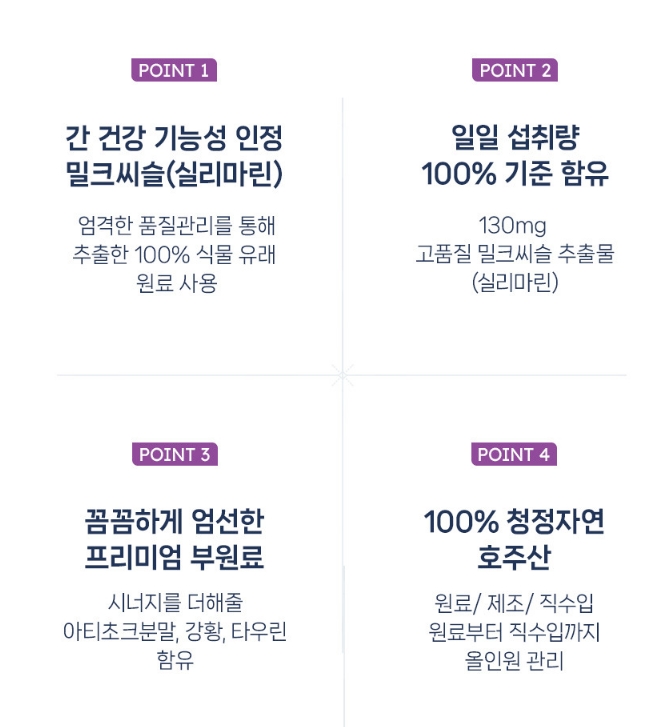The width and height of the screenshot is (656, 727).
Task: Click the 밀크씨슬(실리마린) heading line
Action: point(174,174)
